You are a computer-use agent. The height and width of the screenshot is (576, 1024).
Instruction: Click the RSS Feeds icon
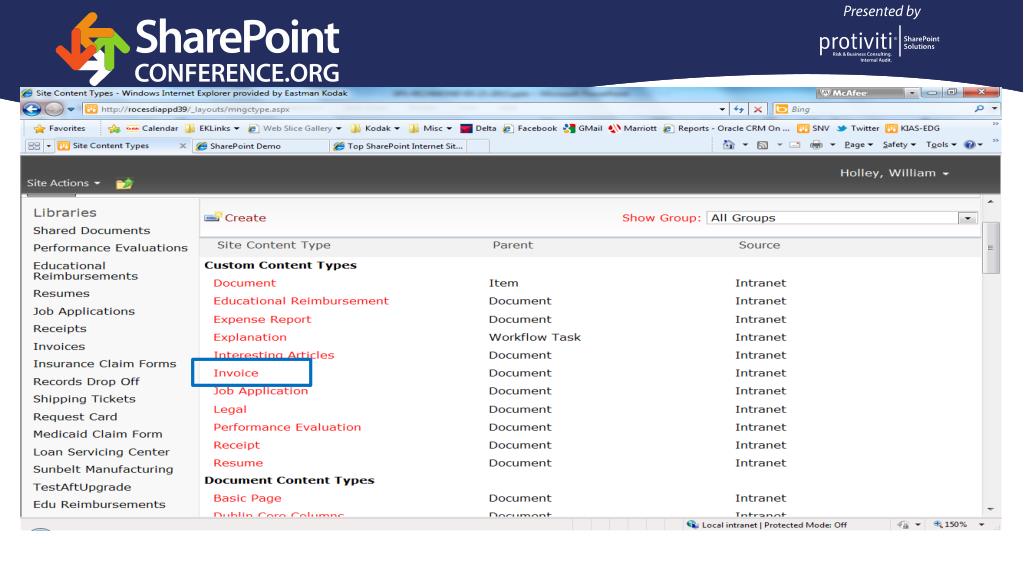[x=762, y=145]
